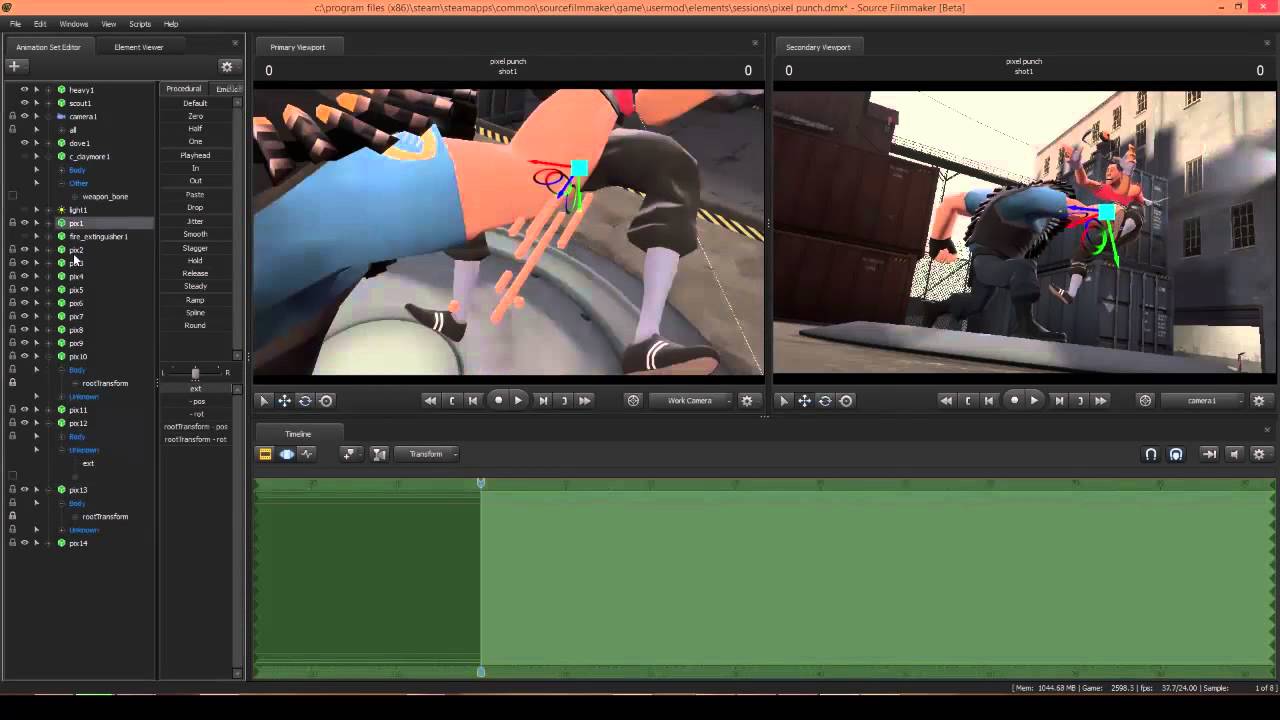The height and width of the screenshot is (720, 1280).
Task: Switch timeline to Graph Editor mode
Action: (307, 454)
